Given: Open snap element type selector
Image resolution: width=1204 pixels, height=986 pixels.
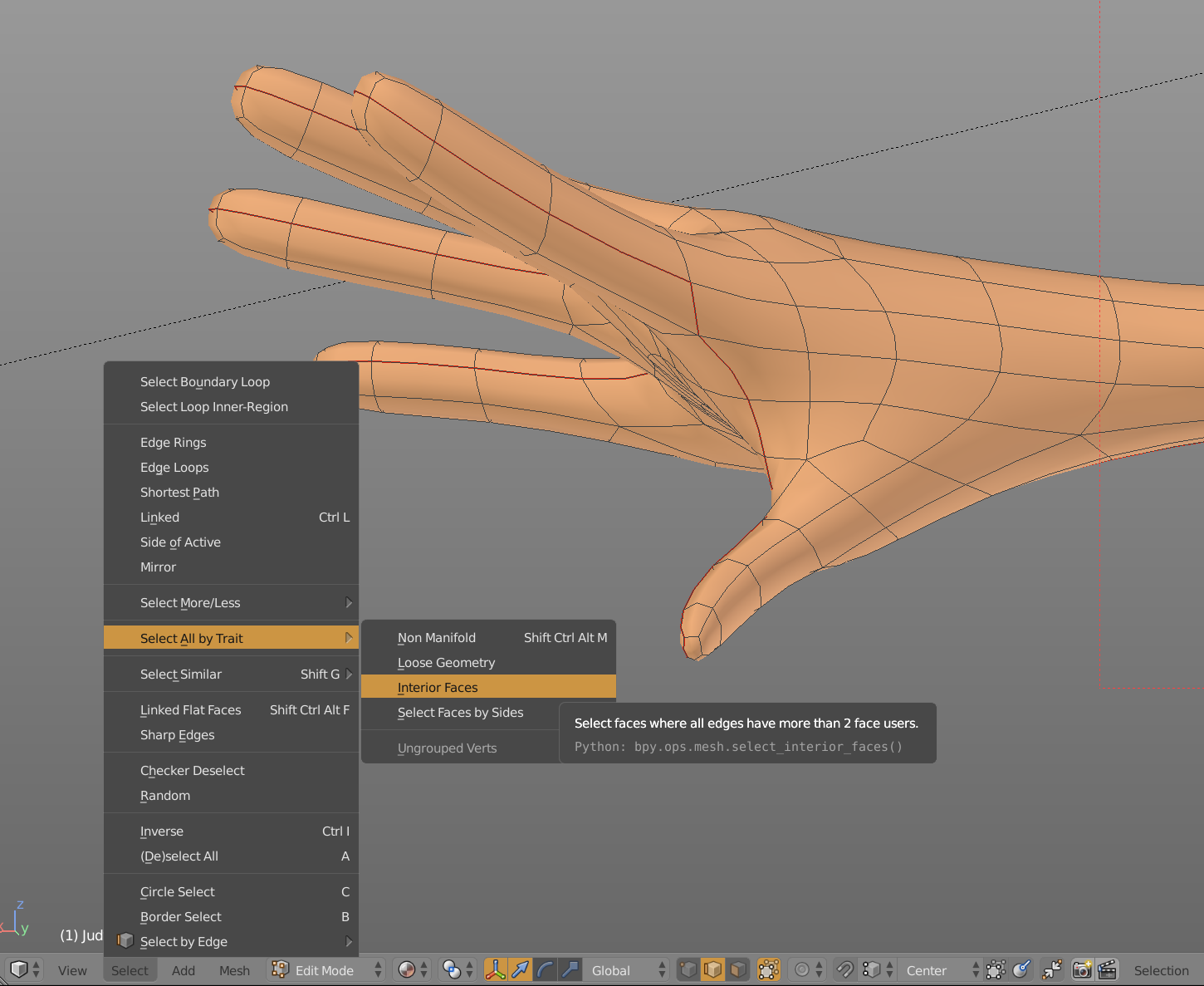Looking at the screenshot, I should tap(877, 969).
